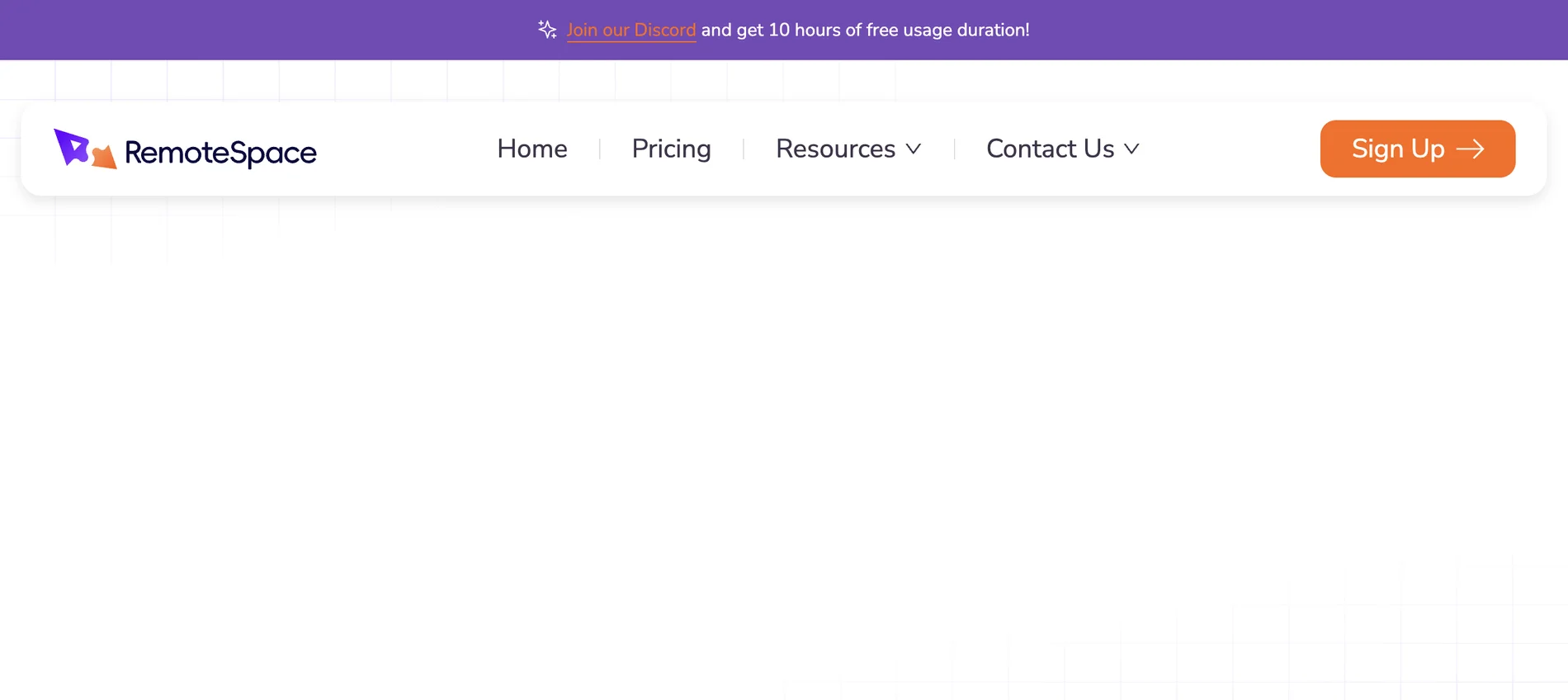
Task: Click the free usage duration banner text
Action: pos(866,30)
